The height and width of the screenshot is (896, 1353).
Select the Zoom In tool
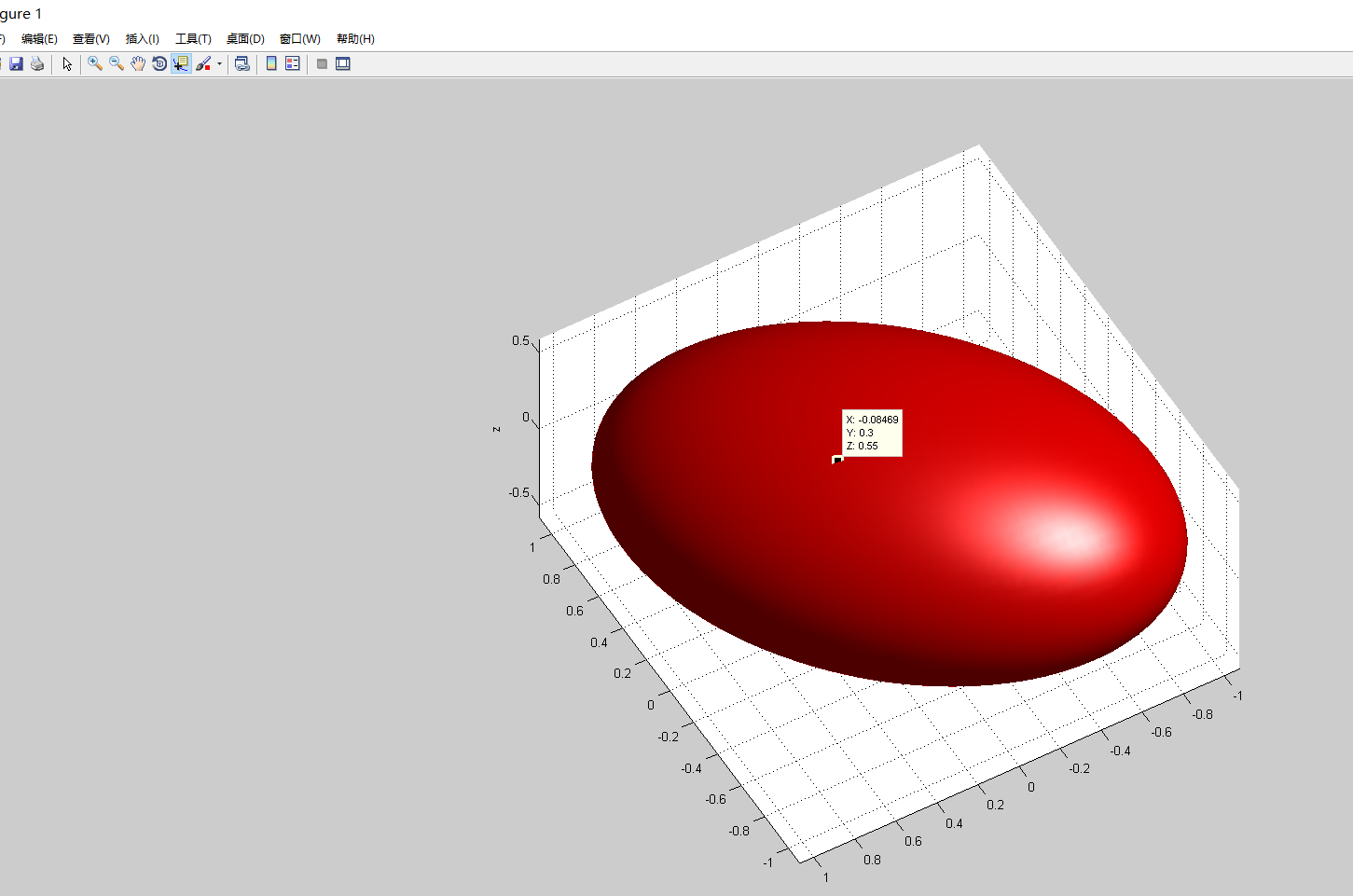tap(94, 63)
